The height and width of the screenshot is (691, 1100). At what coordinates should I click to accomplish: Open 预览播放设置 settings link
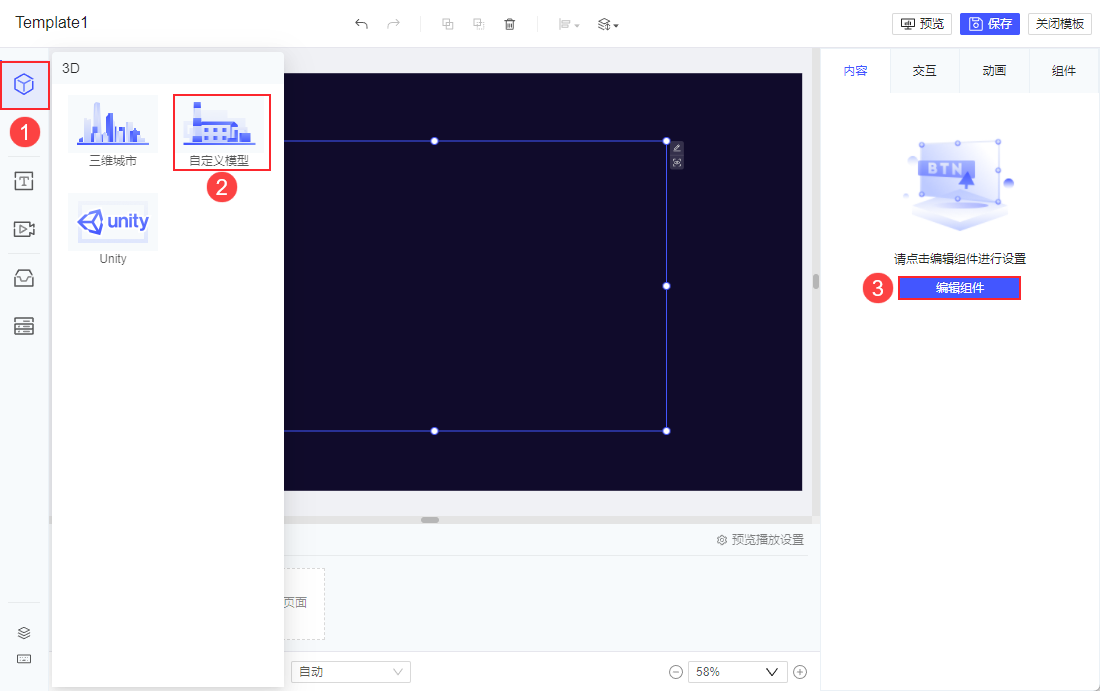click(760, 540)
